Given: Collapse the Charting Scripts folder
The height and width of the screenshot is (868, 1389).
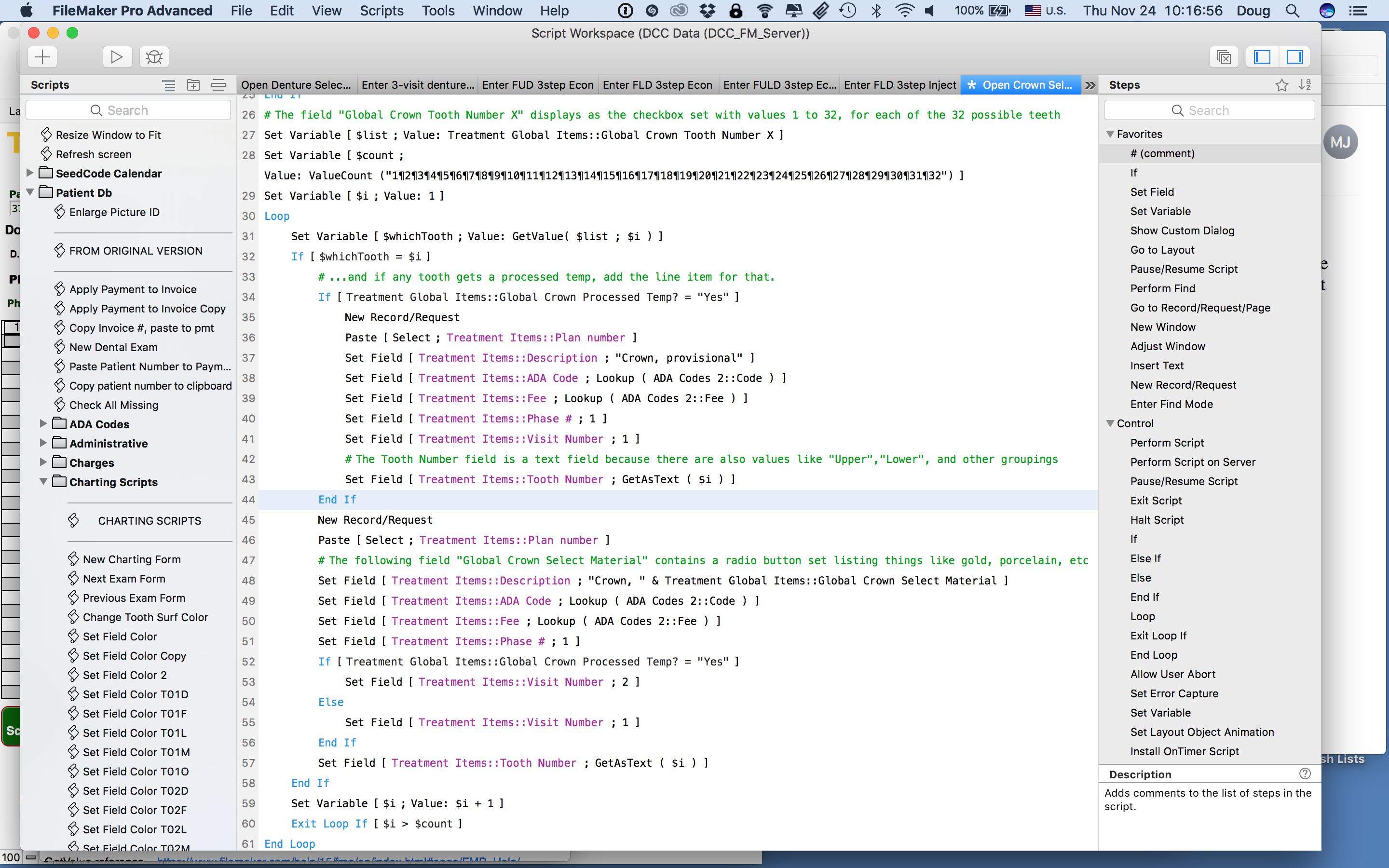Looking at the screenshot, I should tap(43, 482).
